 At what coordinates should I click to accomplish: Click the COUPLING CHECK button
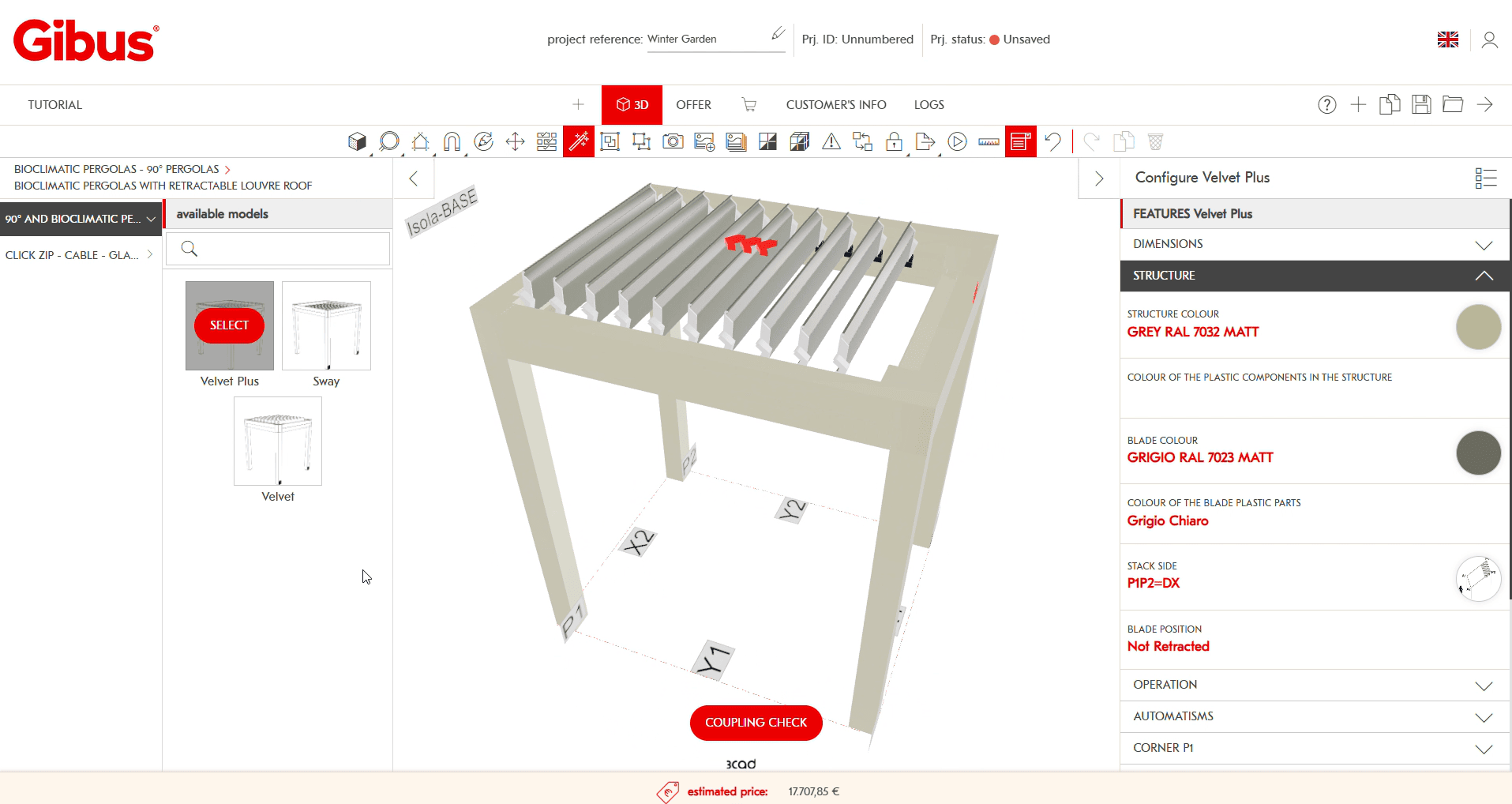[756, 723]
